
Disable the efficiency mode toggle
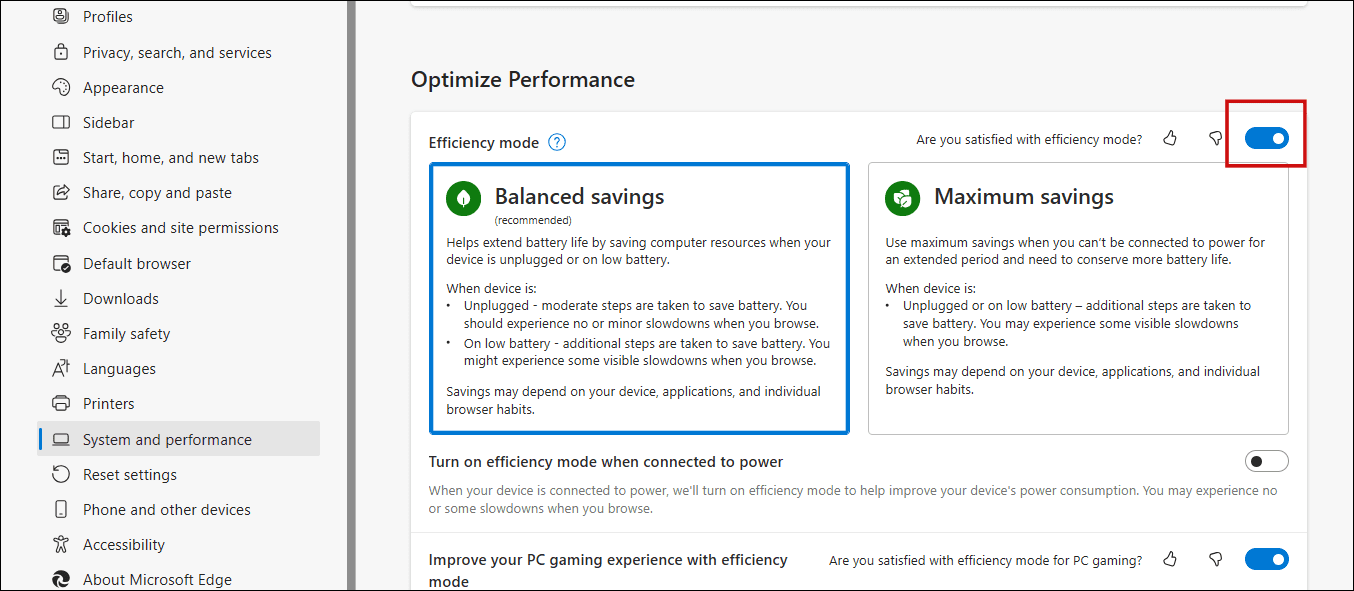[x=1266, y=137]
